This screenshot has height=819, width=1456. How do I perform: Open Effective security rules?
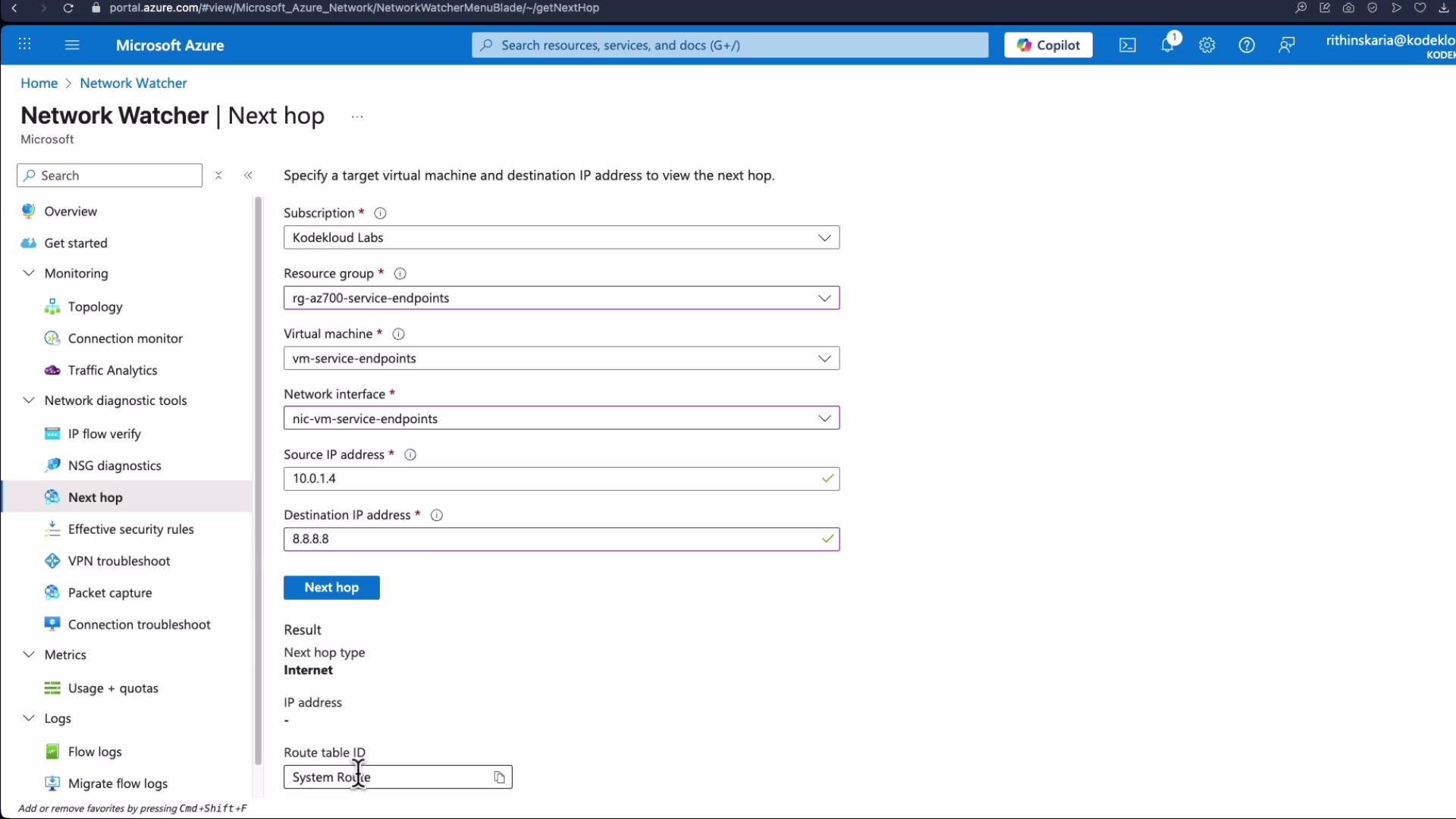(x=130, y=529)
